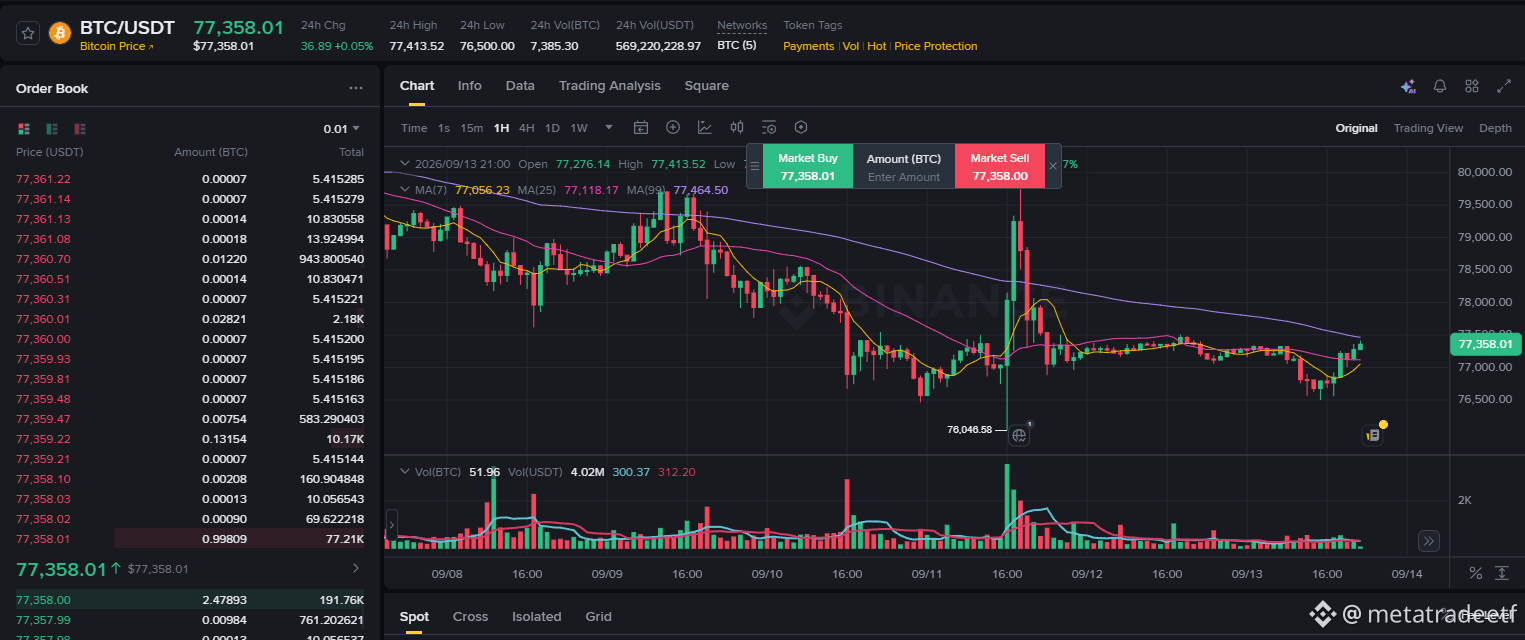Show only sell orders in order book
The image size is (1525, 640).
80,128
